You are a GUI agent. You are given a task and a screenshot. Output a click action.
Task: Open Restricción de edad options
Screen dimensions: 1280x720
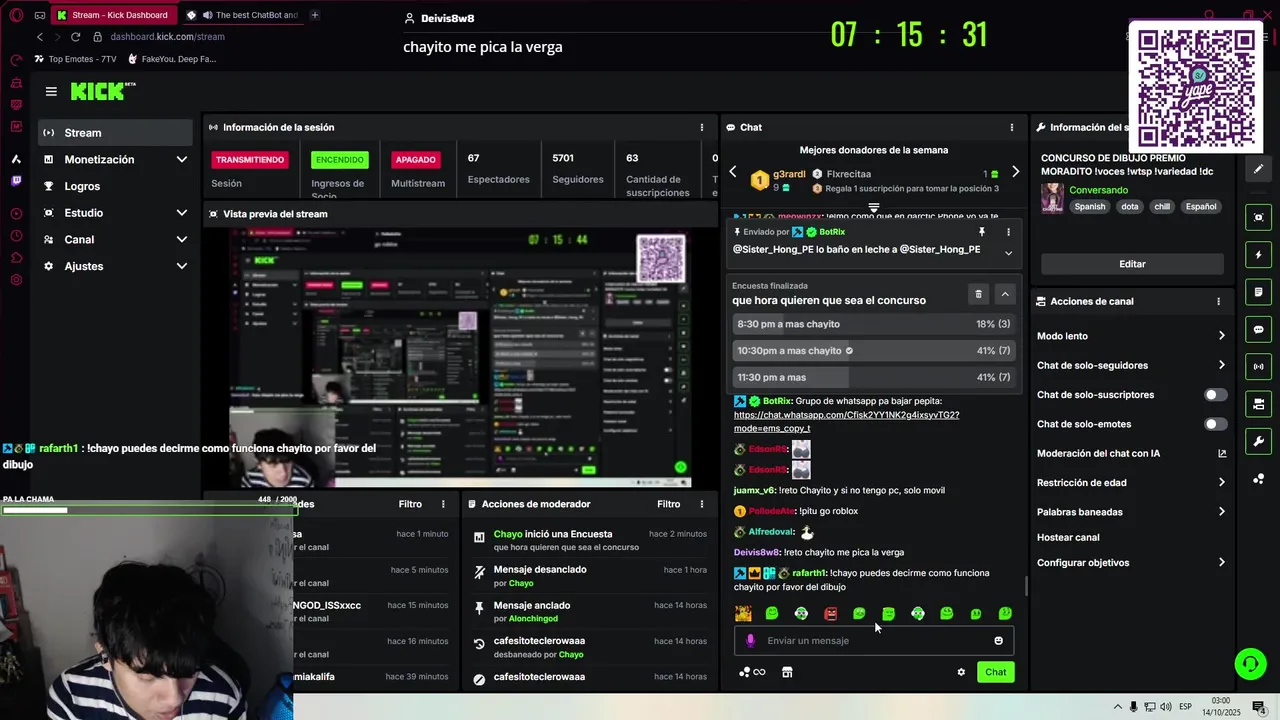pyautogui.click(x=1130, y=483)
